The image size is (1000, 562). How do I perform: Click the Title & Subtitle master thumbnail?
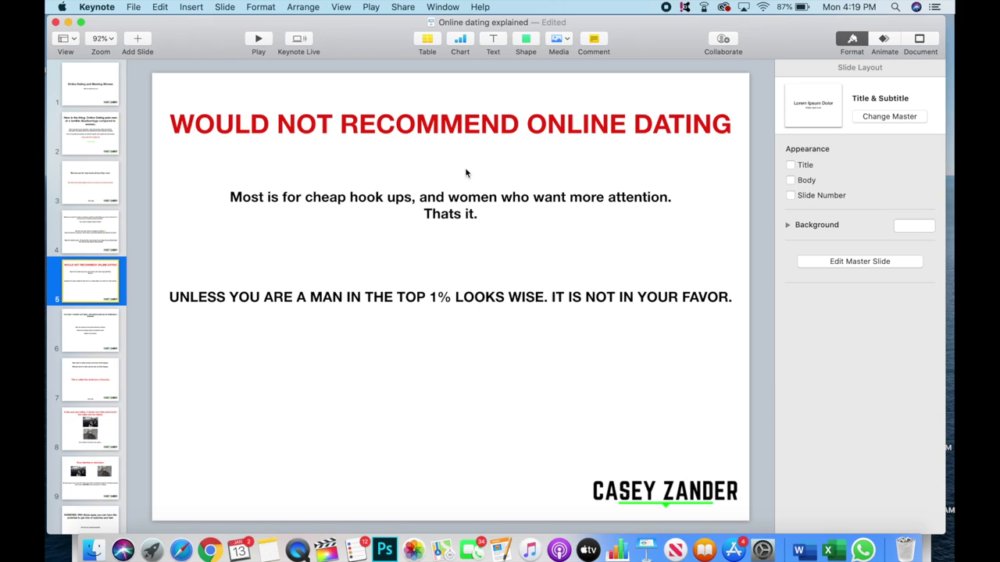[x=813, y=105]
